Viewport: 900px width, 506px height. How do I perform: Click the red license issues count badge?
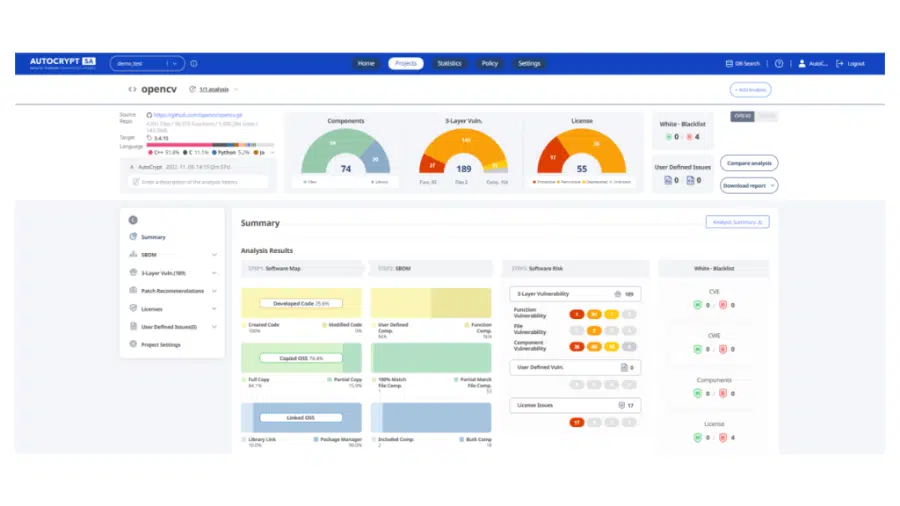(576, 422)
